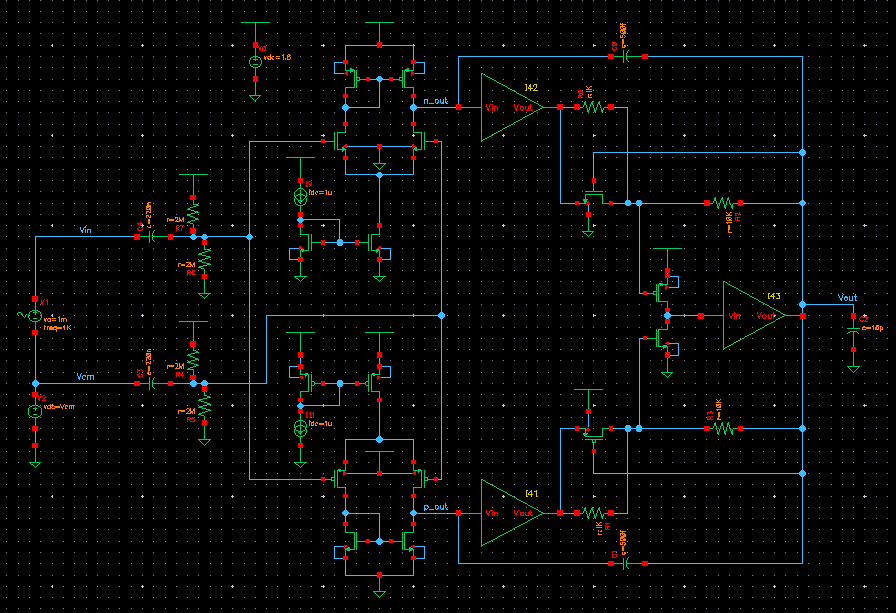The width and height of the screenshot is (896, 613).
Task: Select the bottom feedback capacitor below I41
Action: 626,563
